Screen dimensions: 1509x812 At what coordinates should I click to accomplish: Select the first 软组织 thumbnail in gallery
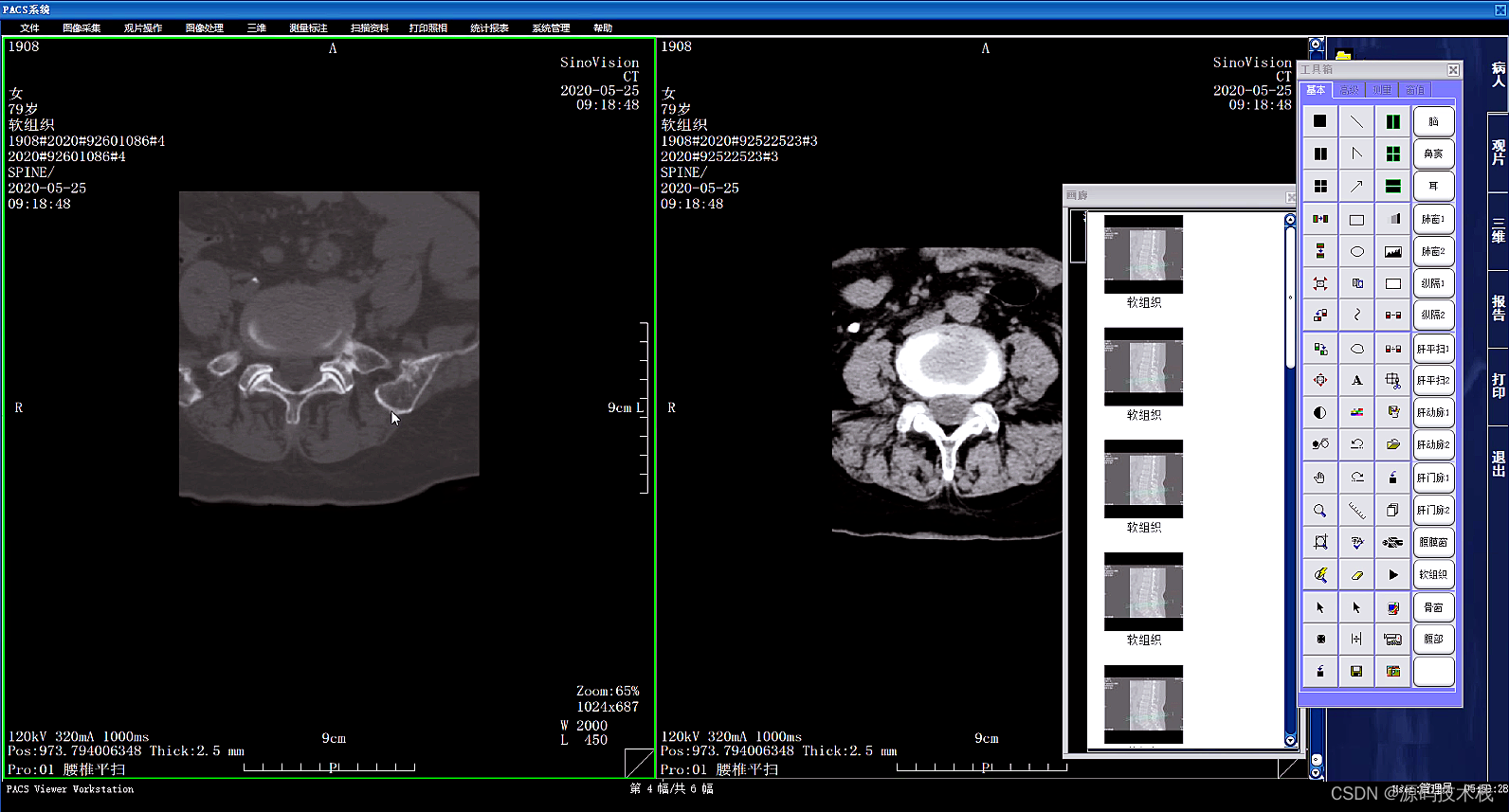point(1143,254)
